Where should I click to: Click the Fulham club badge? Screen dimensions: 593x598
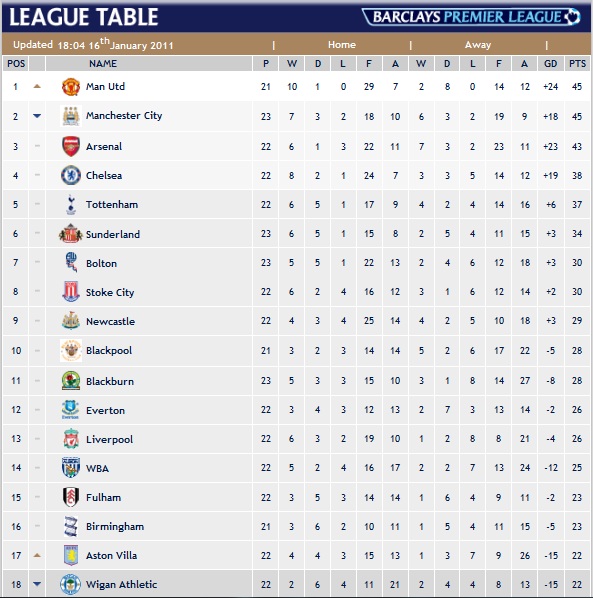point(71,497)
